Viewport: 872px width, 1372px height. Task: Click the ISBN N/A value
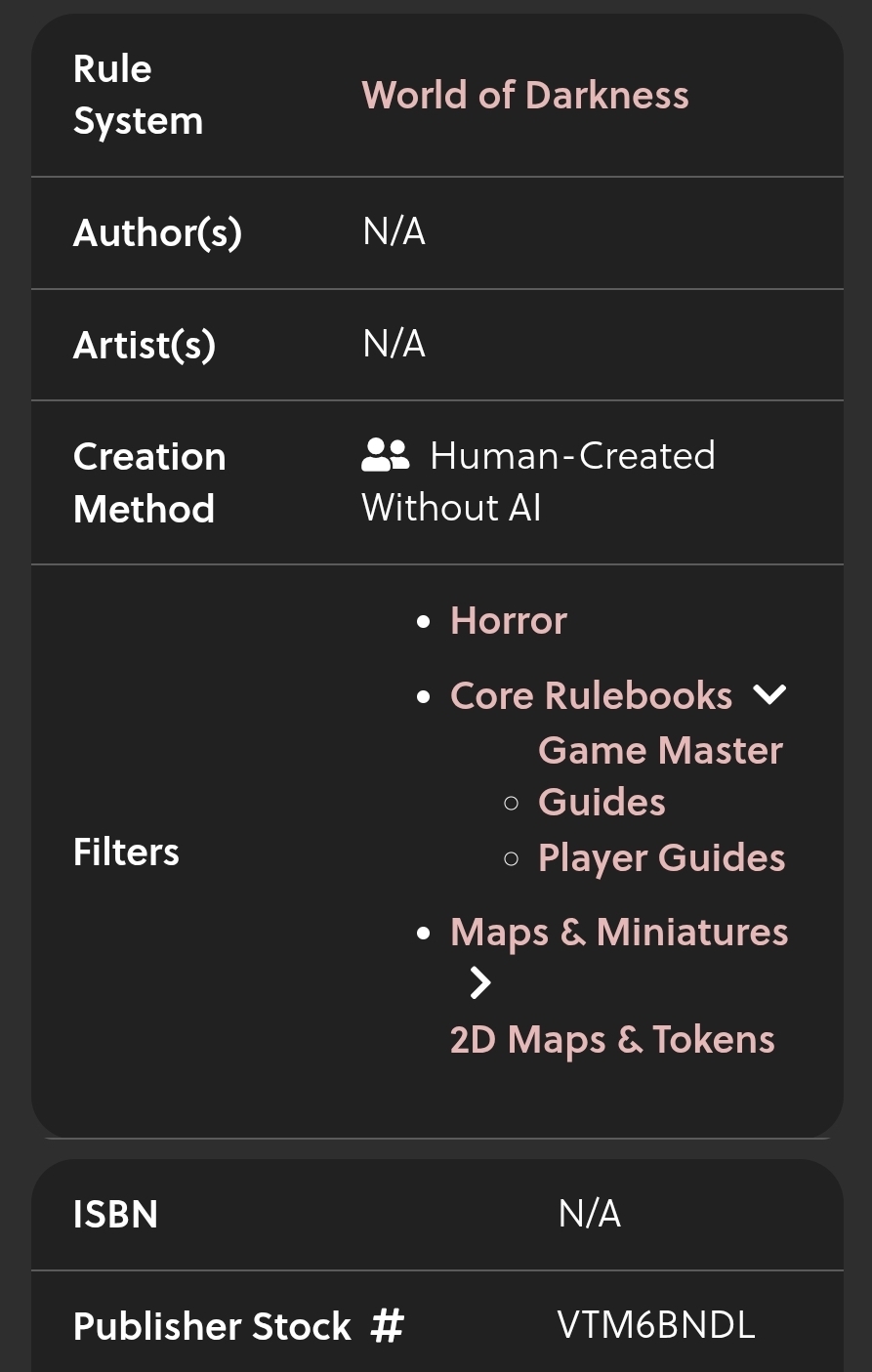pos(589,1214)
